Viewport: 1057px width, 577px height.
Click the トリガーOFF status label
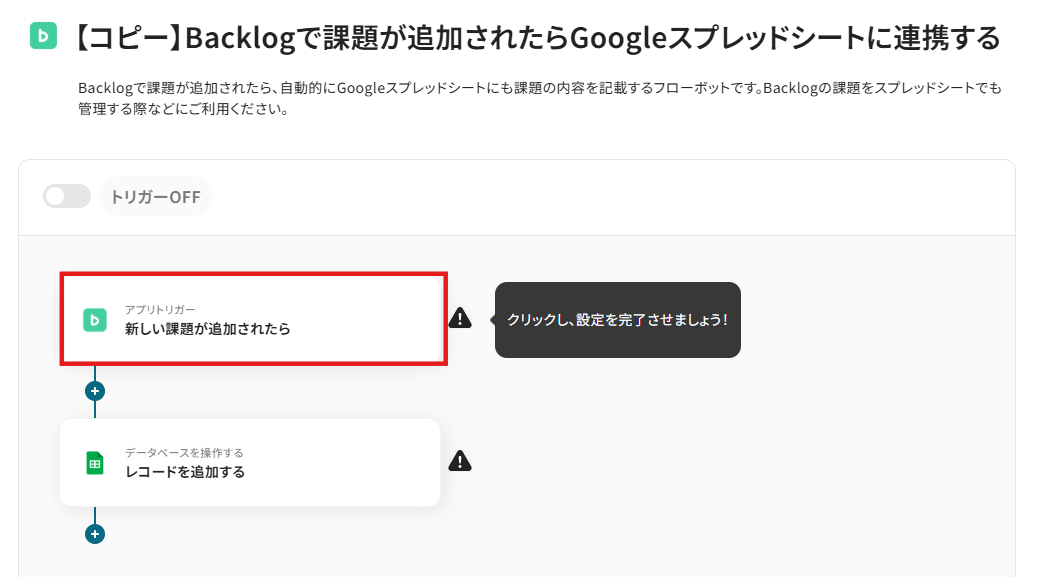point(155,197)
